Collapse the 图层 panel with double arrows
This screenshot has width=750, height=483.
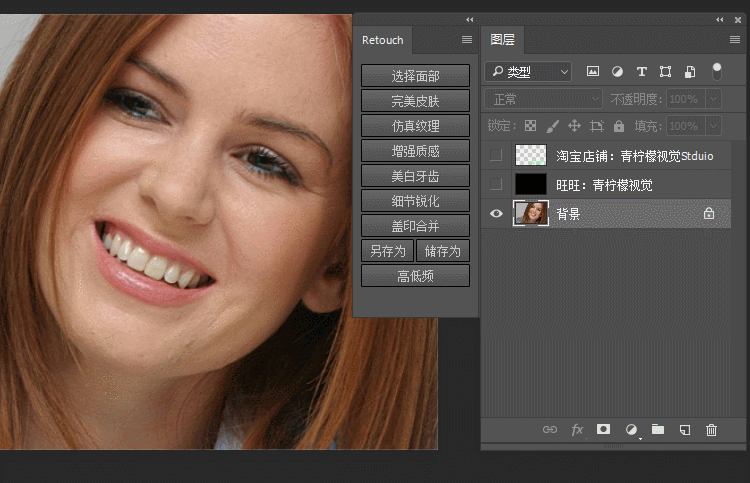720,20
